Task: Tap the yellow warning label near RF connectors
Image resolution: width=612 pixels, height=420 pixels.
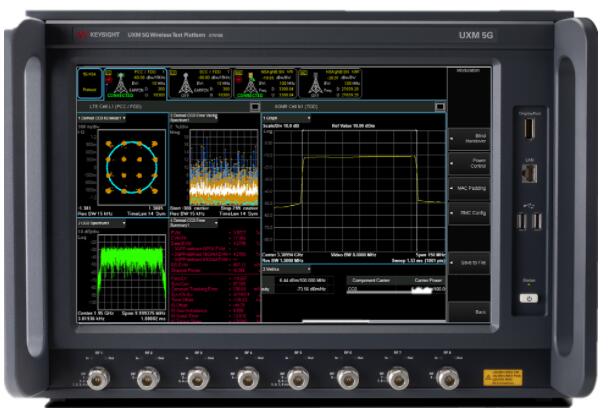Action: coord(502,377)
